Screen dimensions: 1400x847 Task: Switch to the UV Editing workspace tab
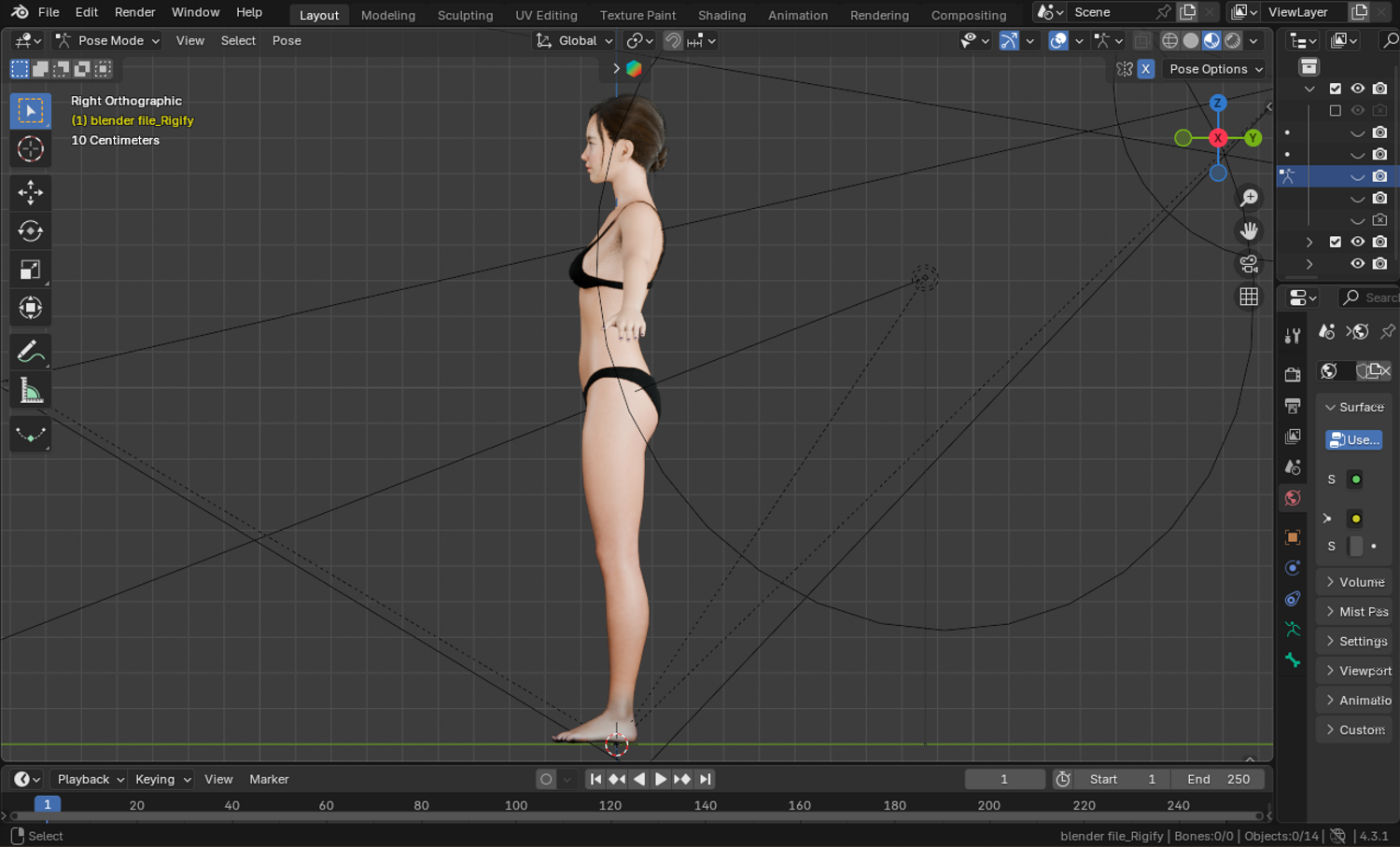[x=546, y=15]
